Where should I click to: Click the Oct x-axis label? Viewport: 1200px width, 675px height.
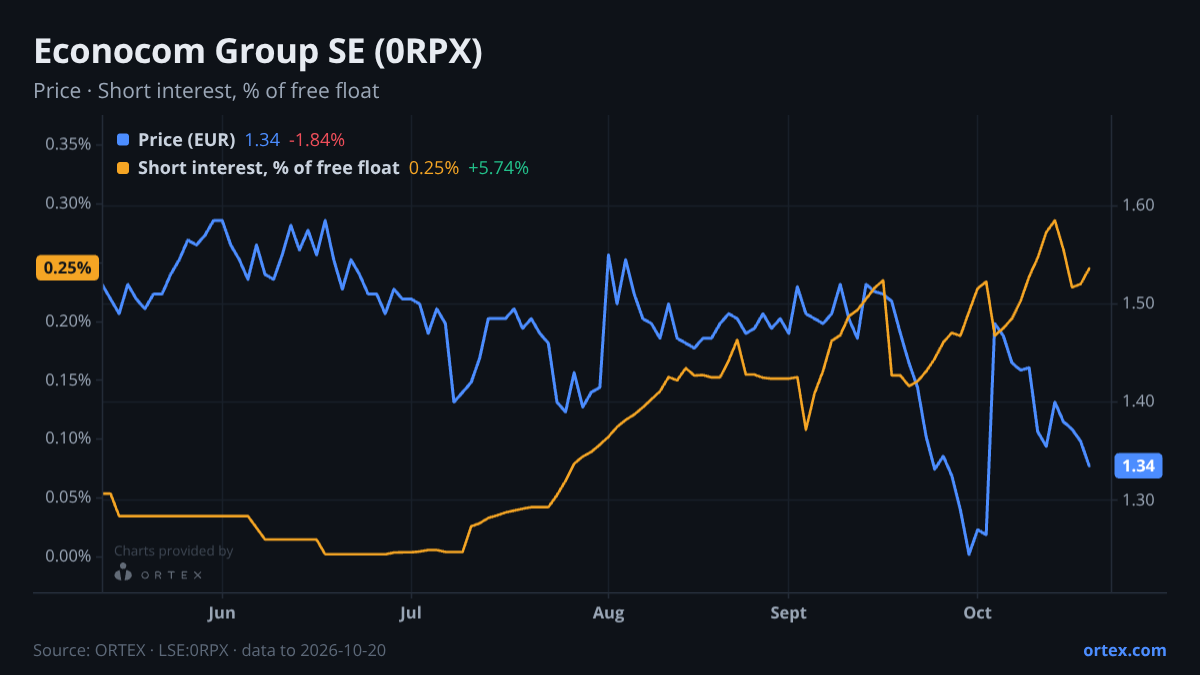coord(977,613)
